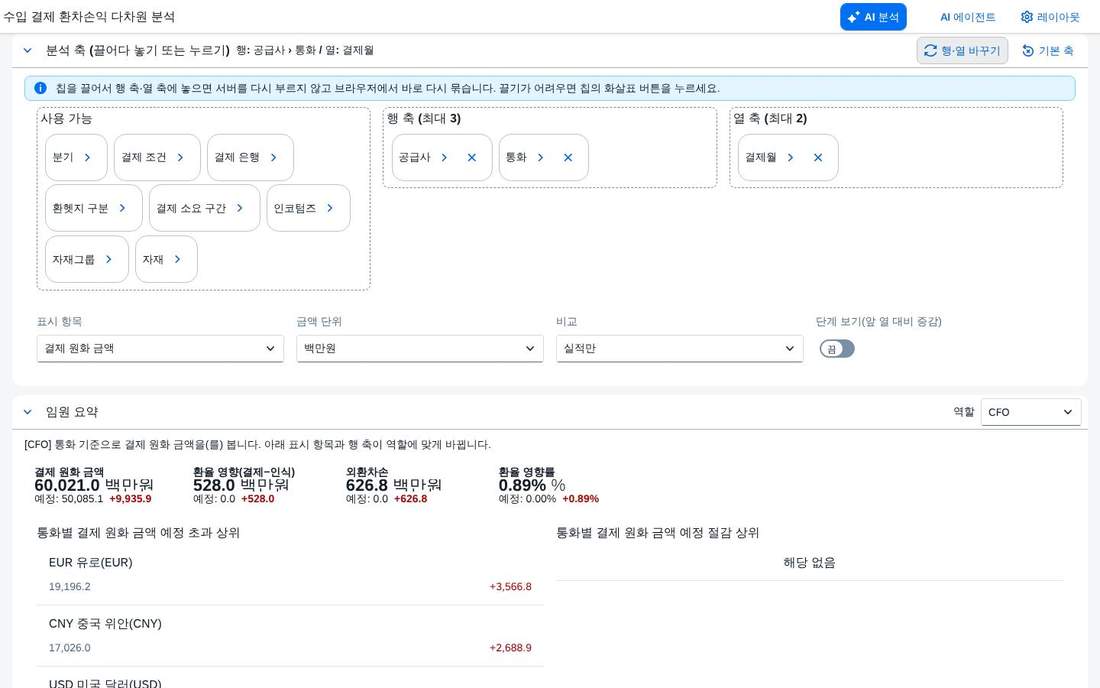This screenshot has height=688, width=1100.
Task: Click the 17,026.0 CNY amount
Action: [x=69, y=648]
